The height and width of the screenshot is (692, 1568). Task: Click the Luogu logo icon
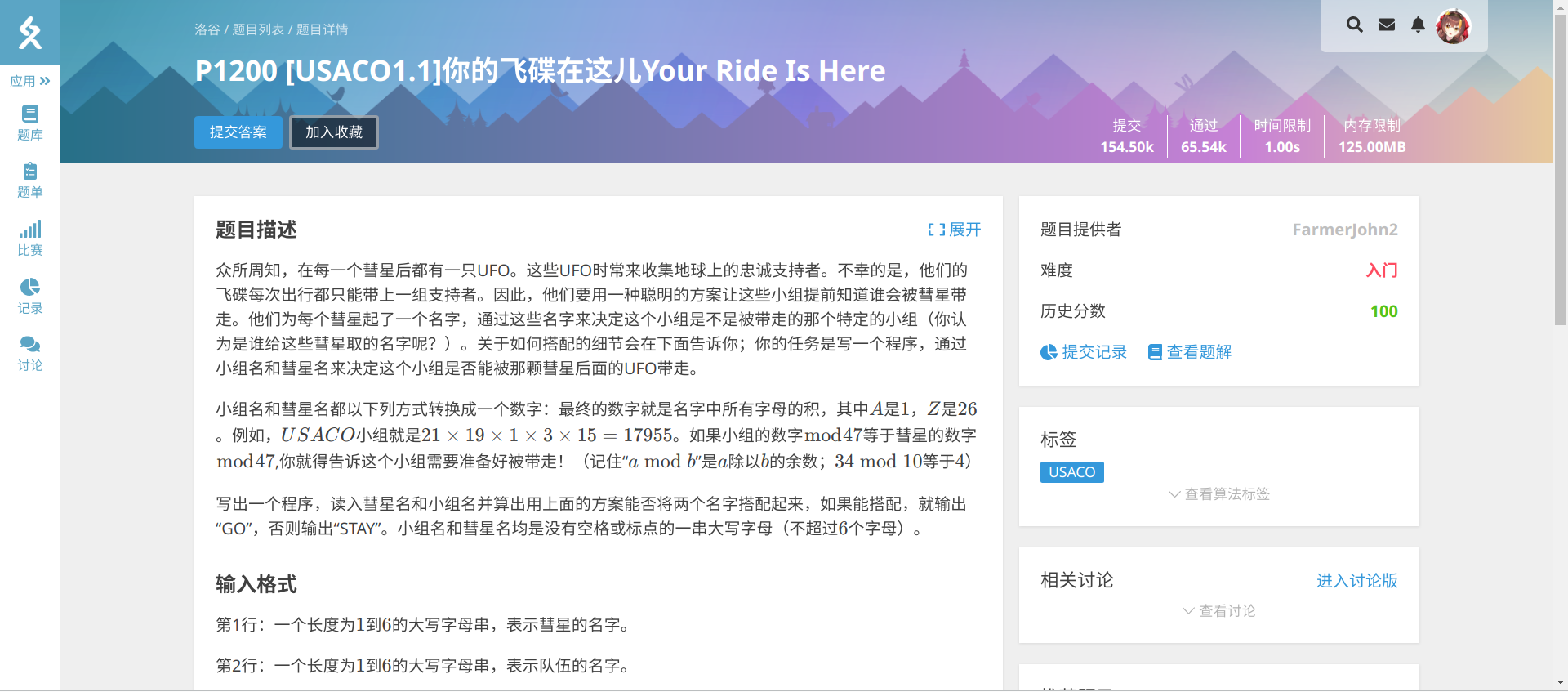click(x=29, y=33)
